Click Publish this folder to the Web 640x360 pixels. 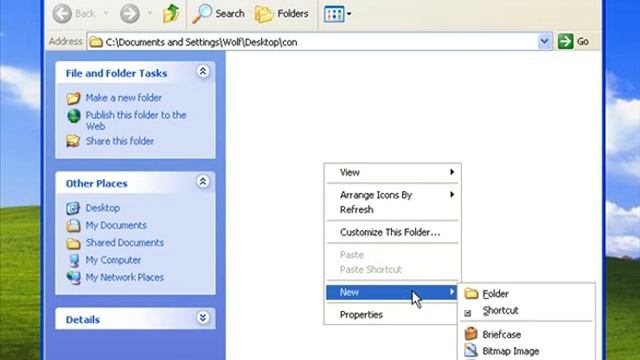click(x=136, y=120)
